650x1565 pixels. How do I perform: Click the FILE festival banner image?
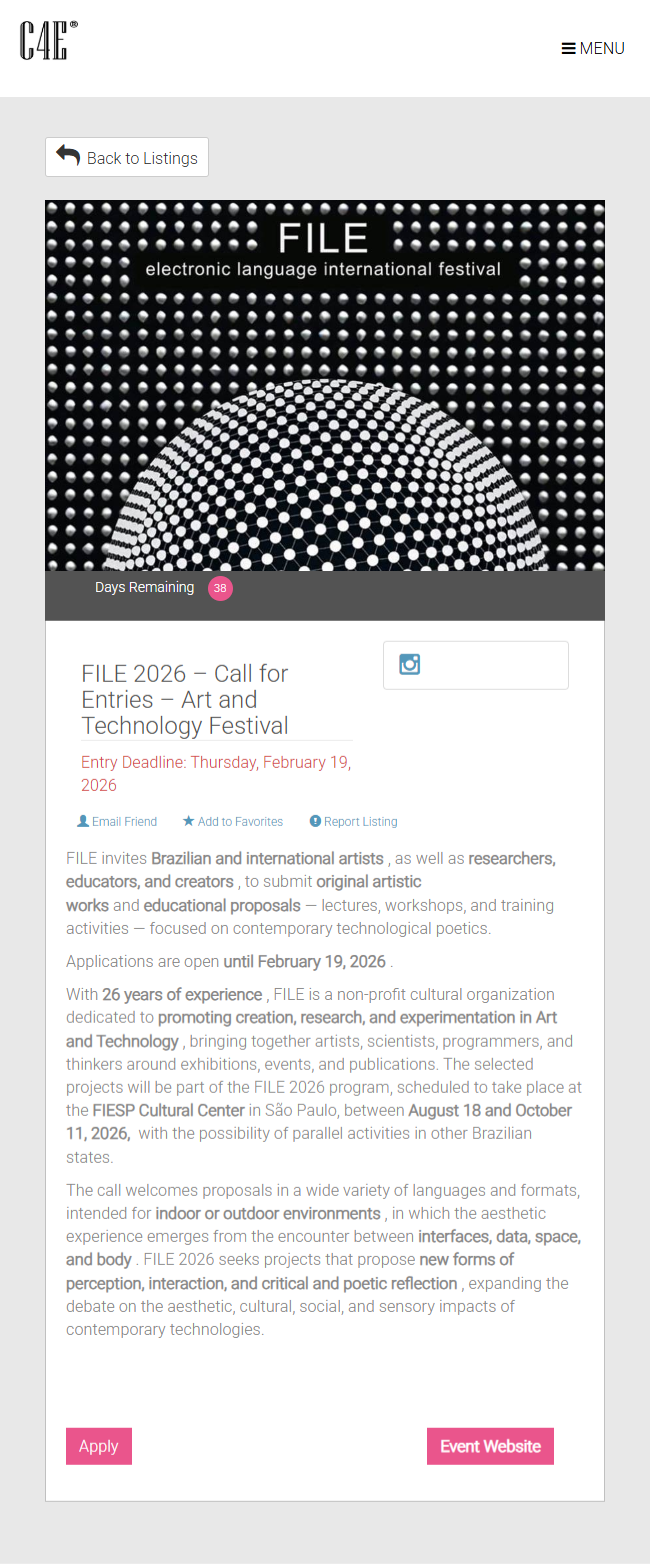pos(325,385)
